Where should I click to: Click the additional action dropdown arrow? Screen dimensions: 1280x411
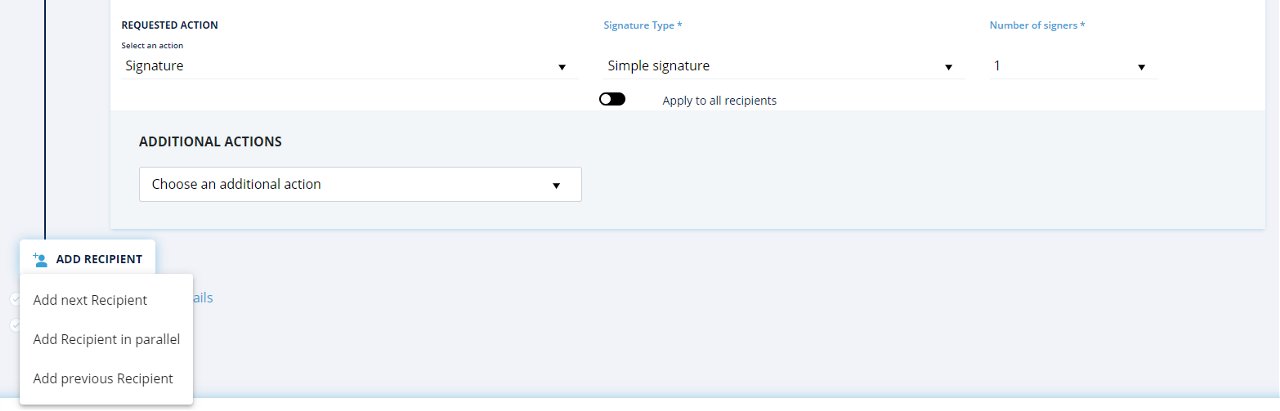tap(556, 185)
